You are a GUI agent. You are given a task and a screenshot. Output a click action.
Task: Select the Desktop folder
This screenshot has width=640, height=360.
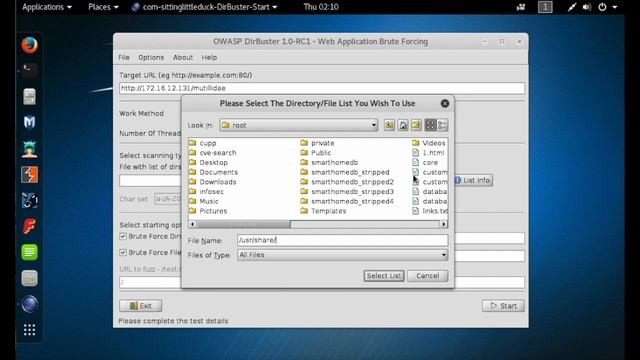pos(209,162)
